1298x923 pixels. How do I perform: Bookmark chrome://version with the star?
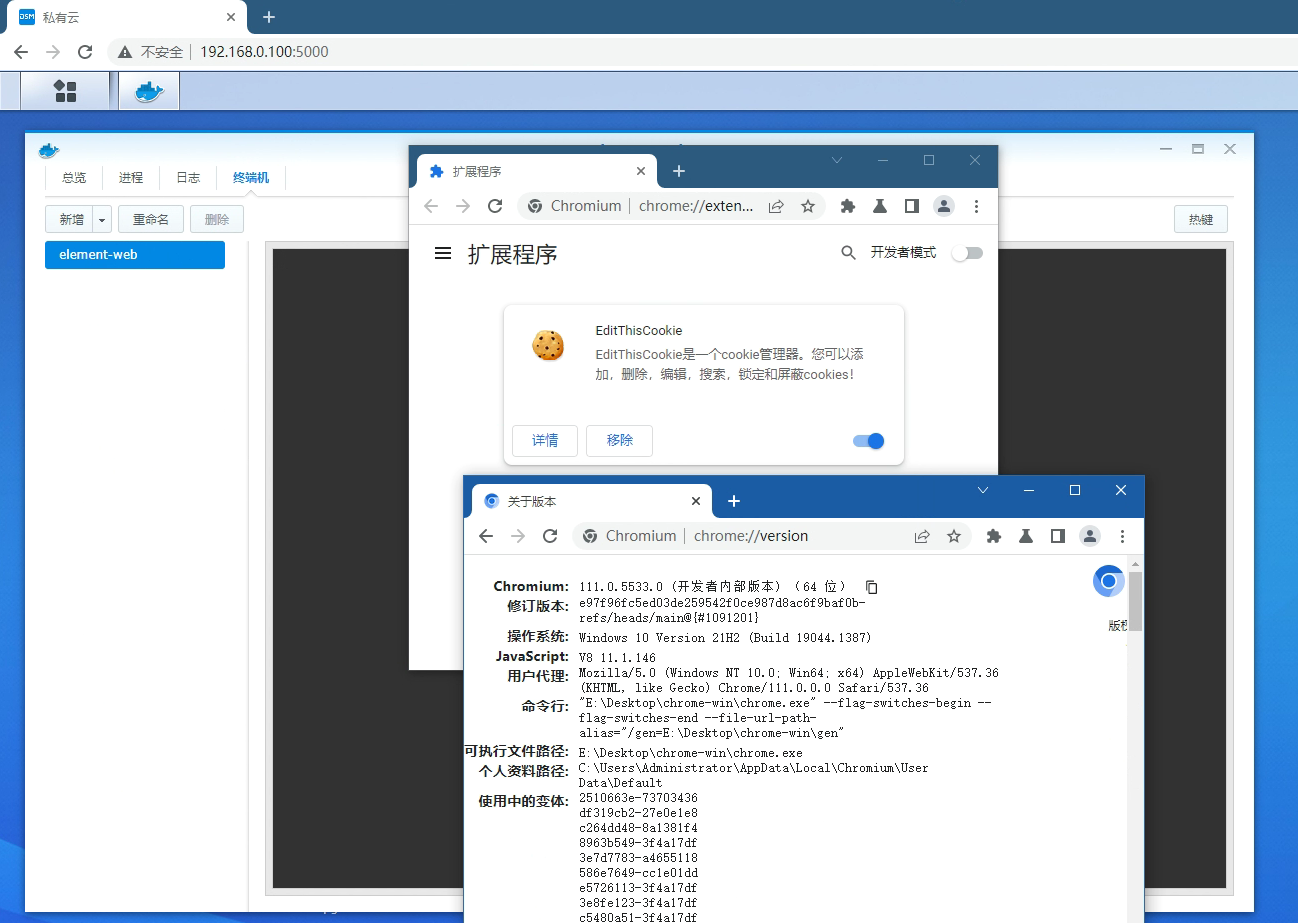[954, 536]
